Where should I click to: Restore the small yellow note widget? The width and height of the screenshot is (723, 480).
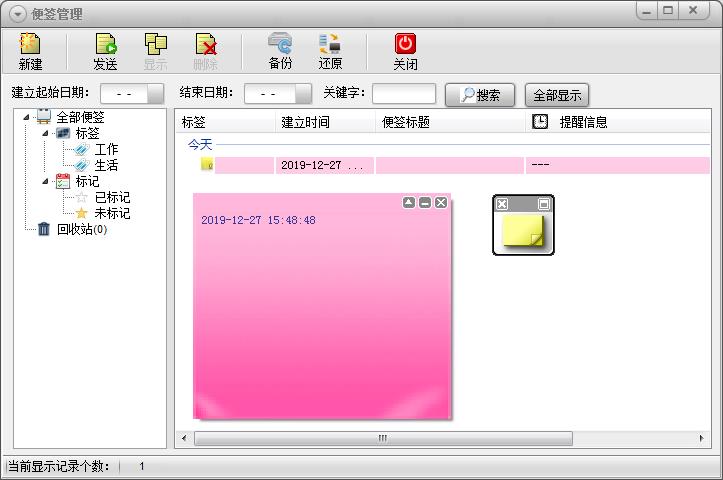[x=544, y=204]
